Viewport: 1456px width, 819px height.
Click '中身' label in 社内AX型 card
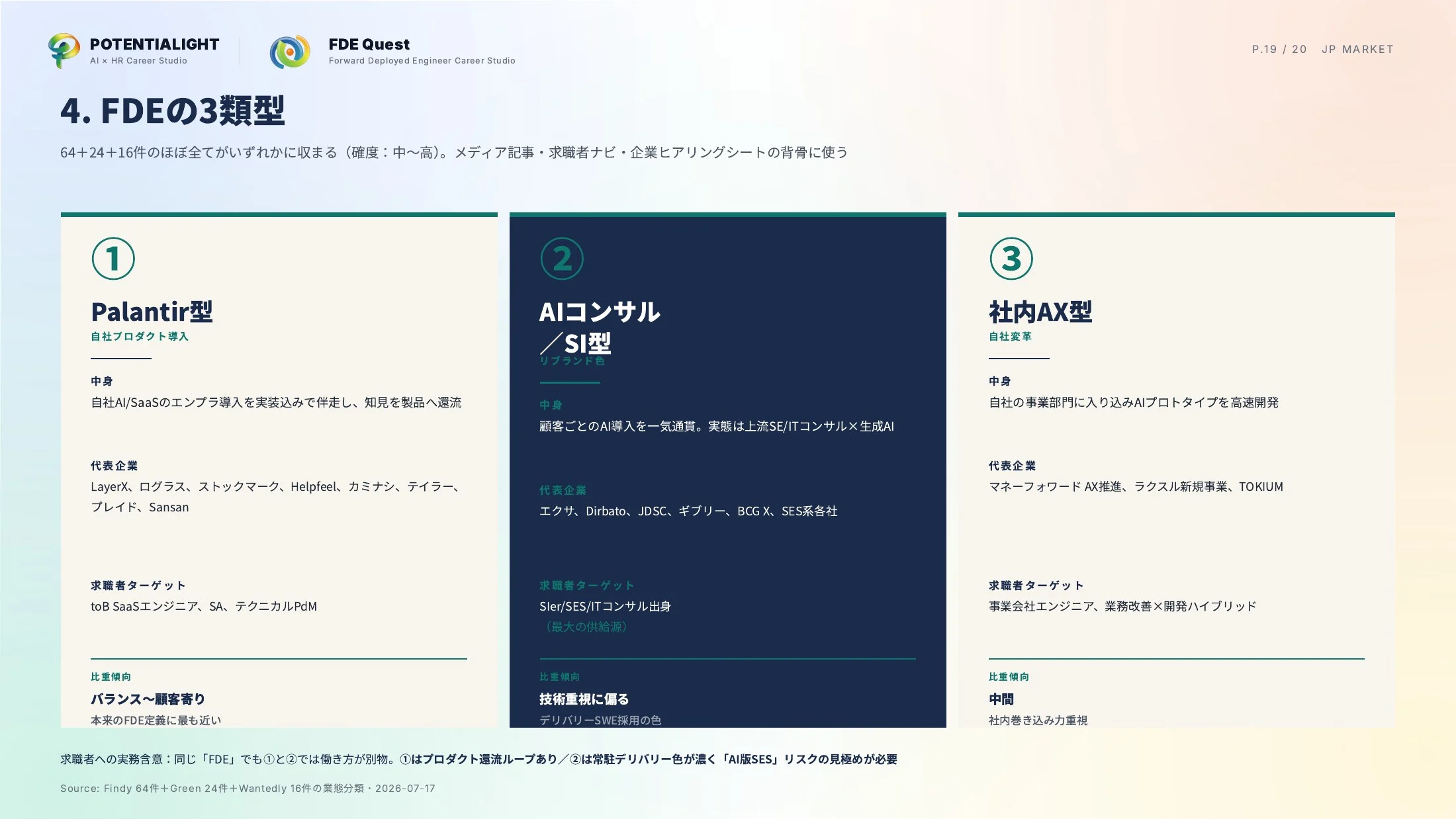tap(1000, 381)
